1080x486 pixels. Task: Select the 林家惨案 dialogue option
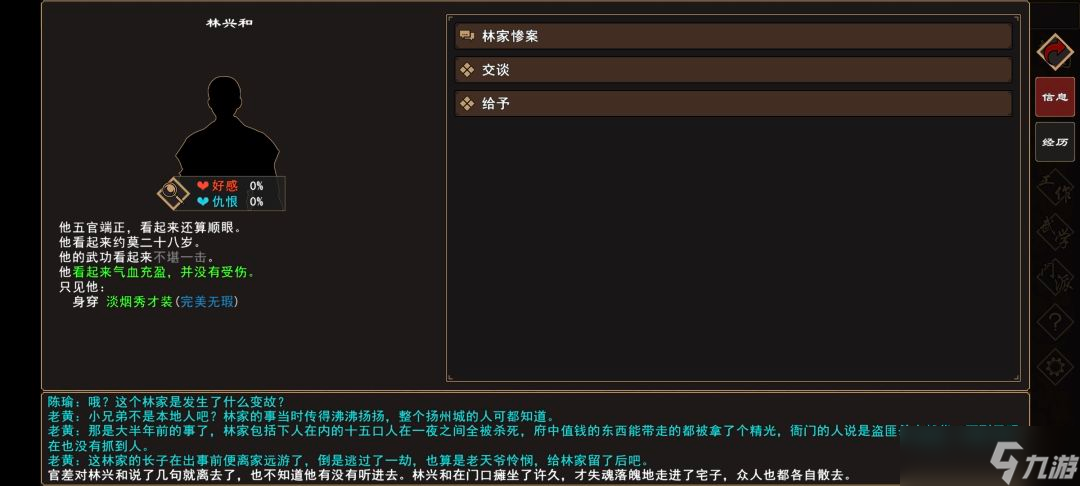[x=733, y=36]
